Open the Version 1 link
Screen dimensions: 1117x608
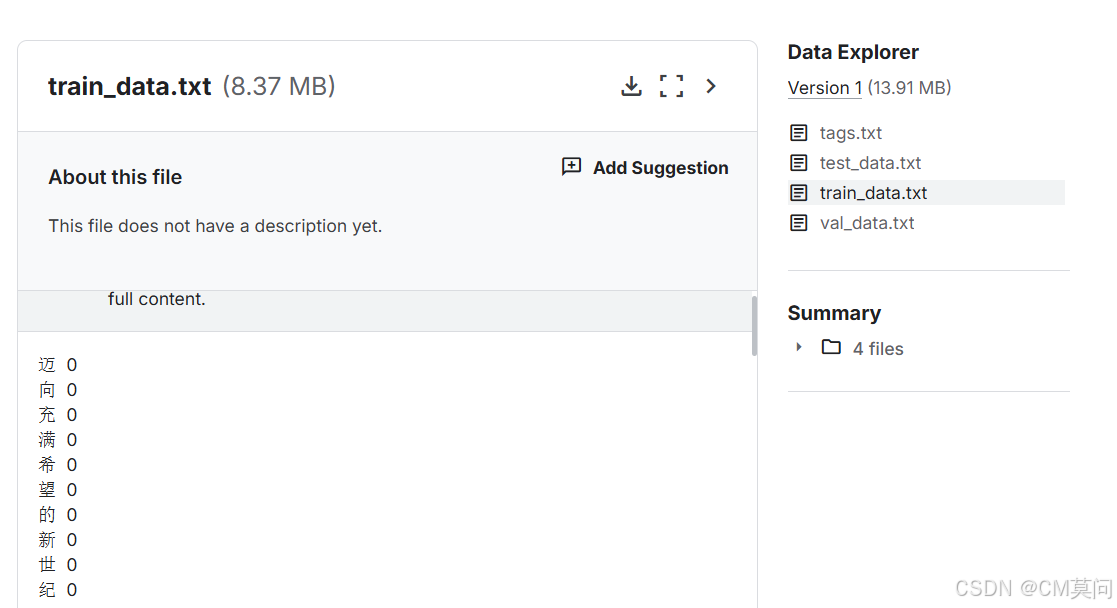(x=825, y=88)
